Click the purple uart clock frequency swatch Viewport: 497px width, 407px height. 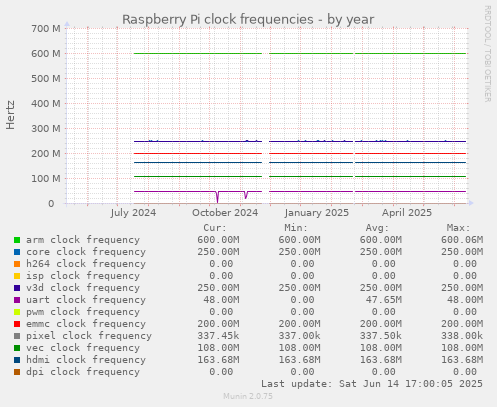pos(17,300)
